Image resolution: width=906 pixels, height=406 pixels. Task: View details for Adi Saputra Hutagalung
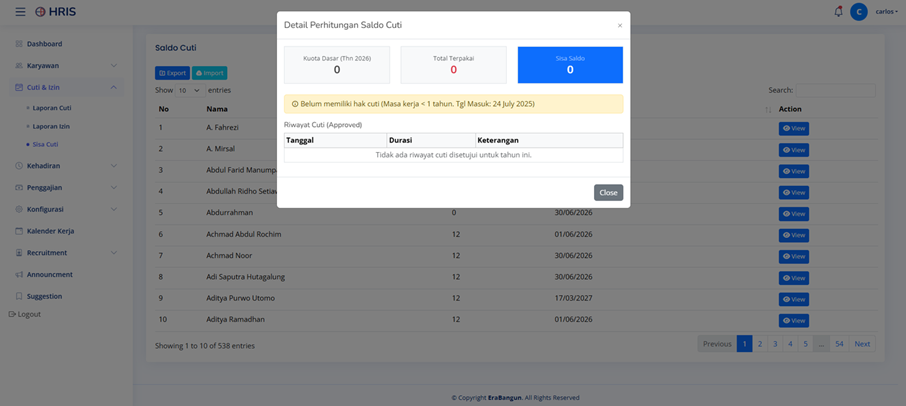coord(794,278)
